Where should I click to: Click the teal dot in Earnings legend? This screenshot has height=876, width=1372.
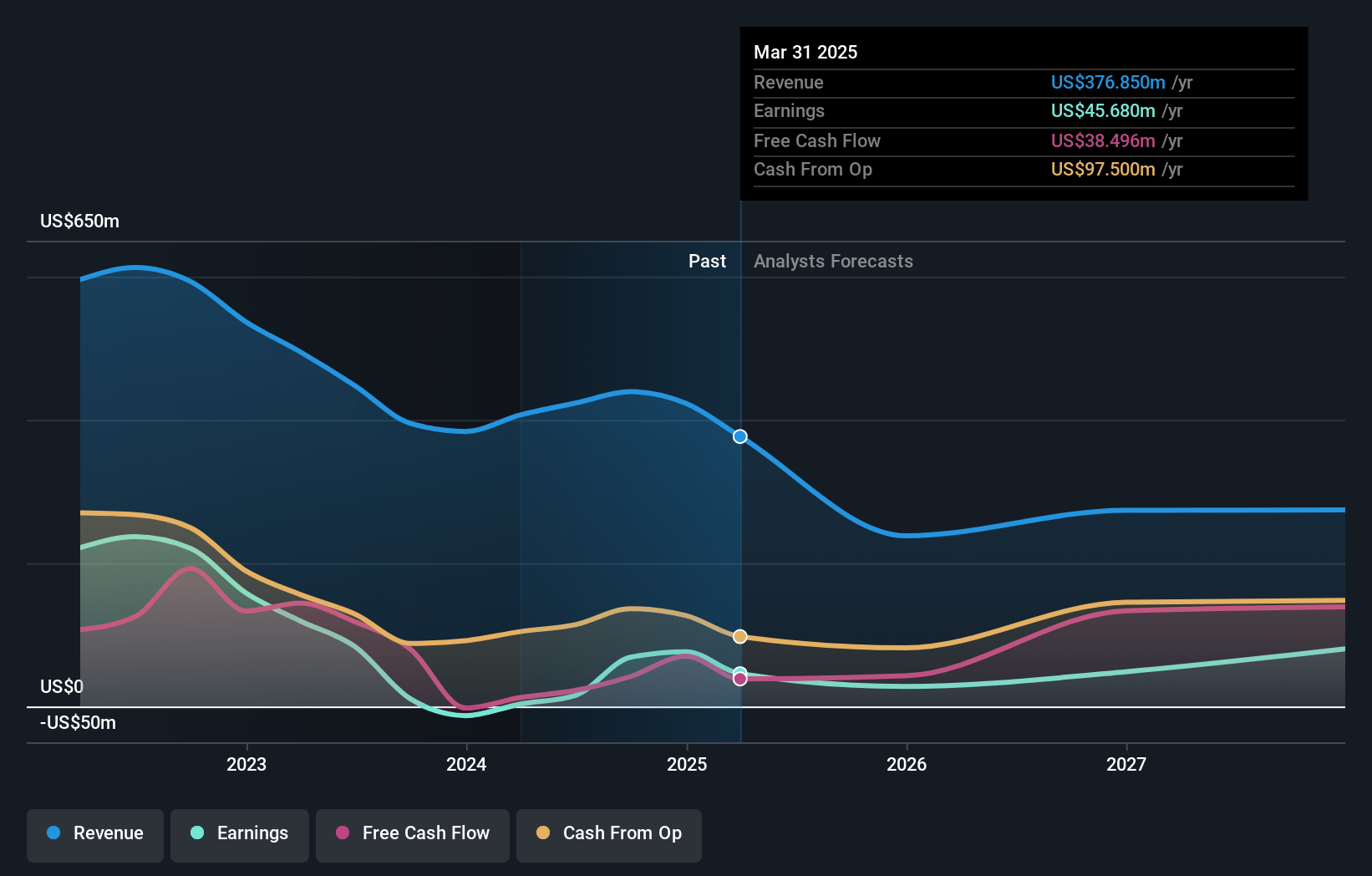[x=197, y=833]
